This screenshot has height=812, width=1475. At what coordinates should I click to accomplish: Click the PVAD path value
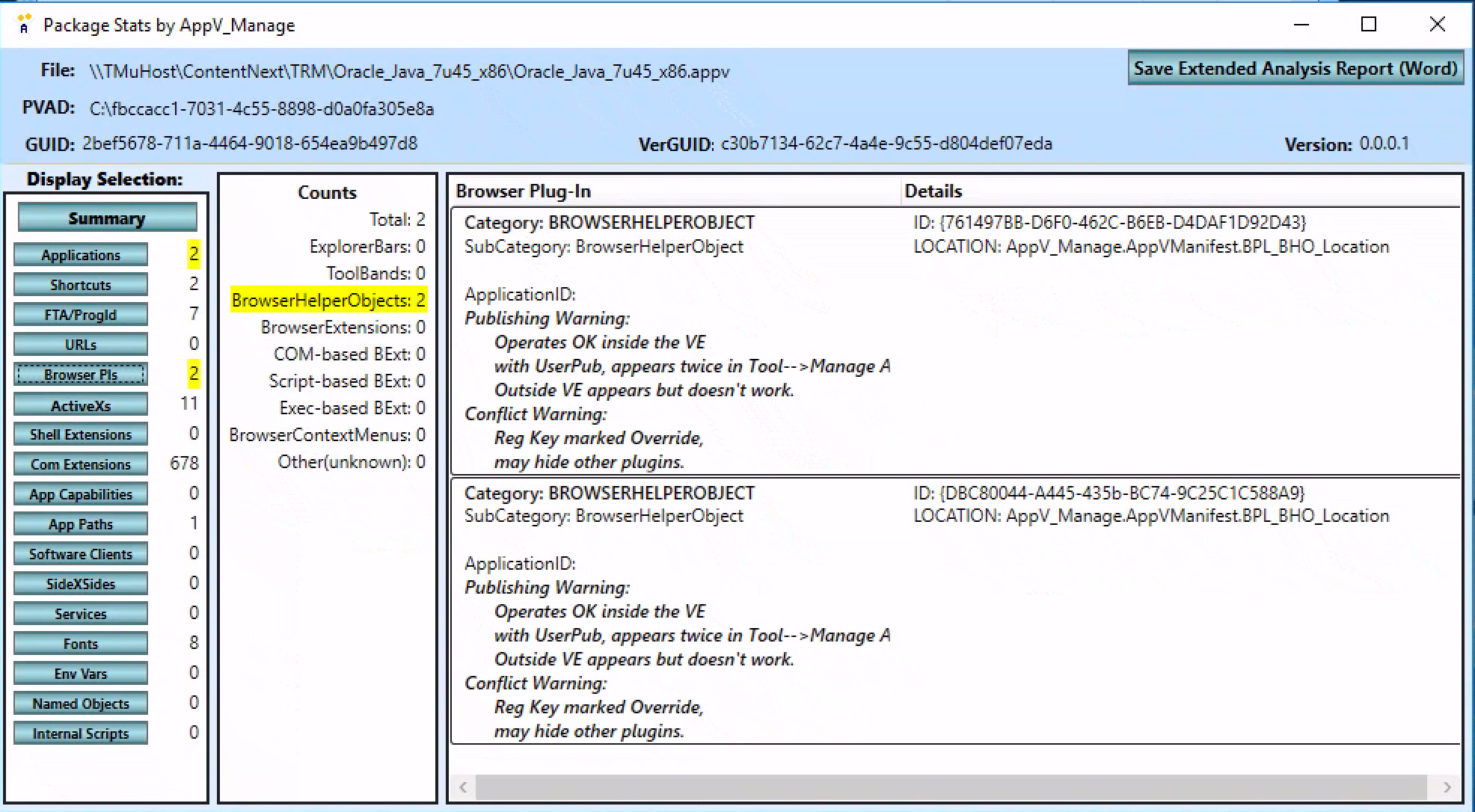coord(262,109)
